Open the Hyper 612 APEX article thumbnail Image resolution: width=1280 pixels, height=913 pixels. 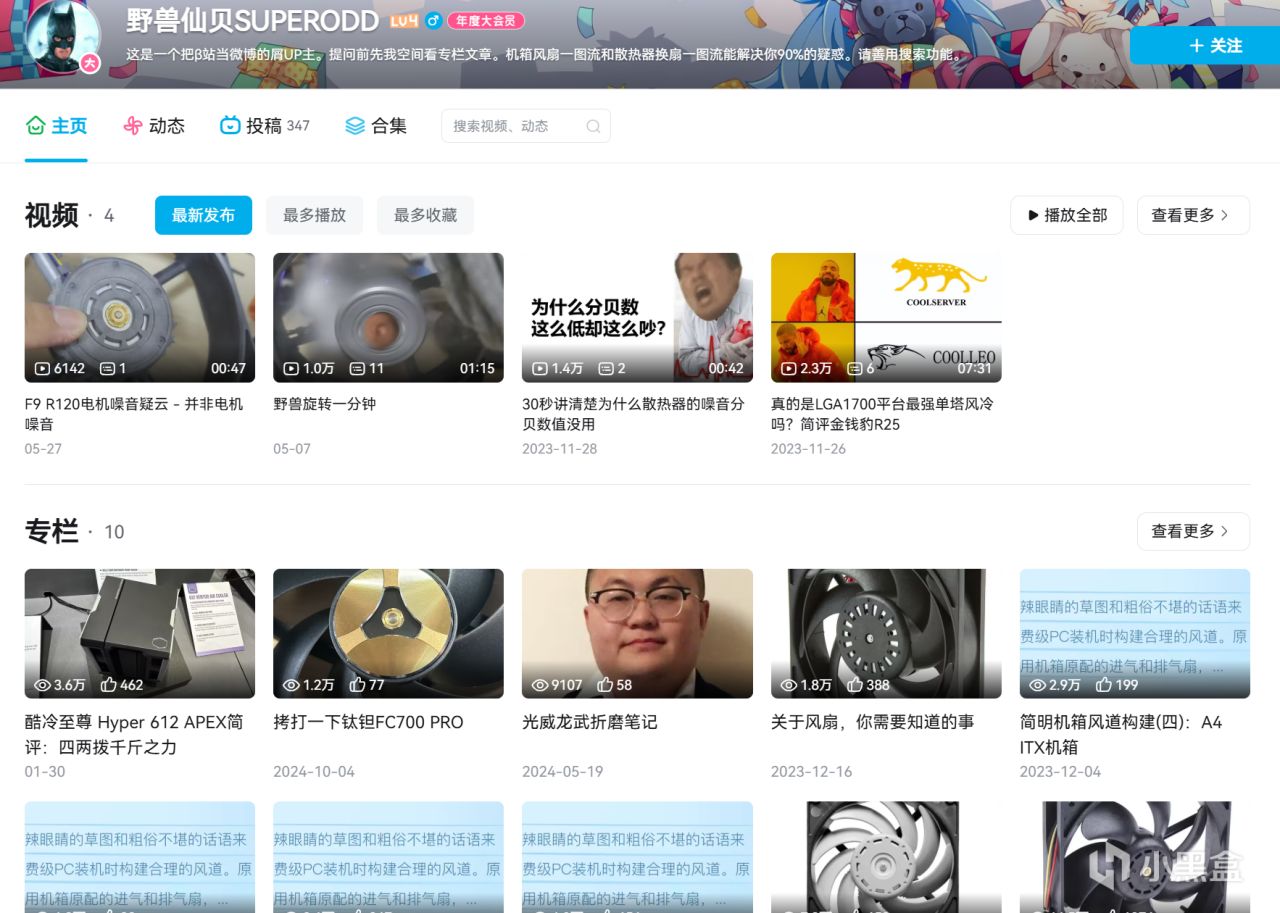click(x=140, y=634)
